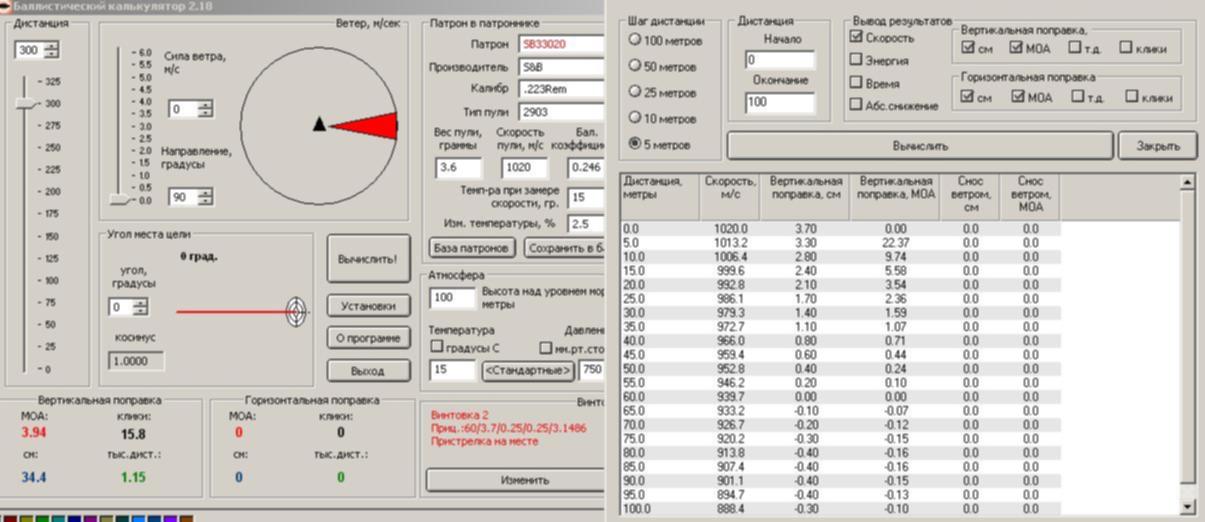Click the target crosshair icon in angle panel
Viewport: 1205px width, 522px height.
296,311
